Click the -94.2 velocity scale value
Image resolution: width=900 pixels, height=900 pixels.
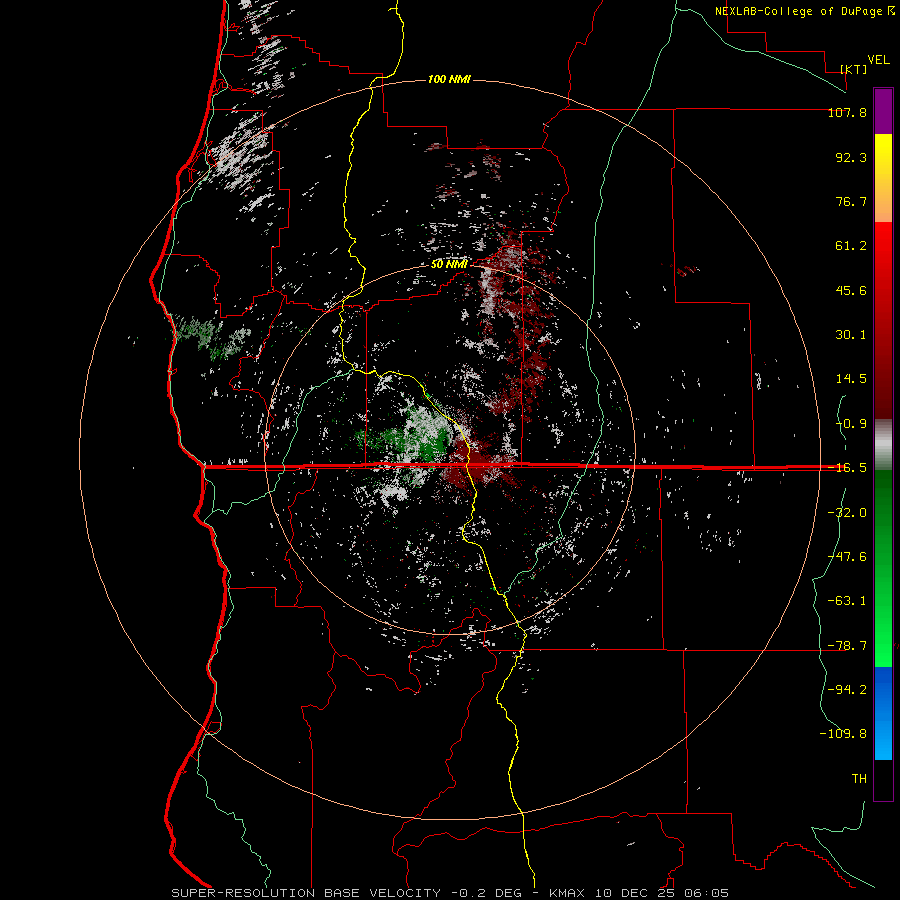(x=847, y=690)
